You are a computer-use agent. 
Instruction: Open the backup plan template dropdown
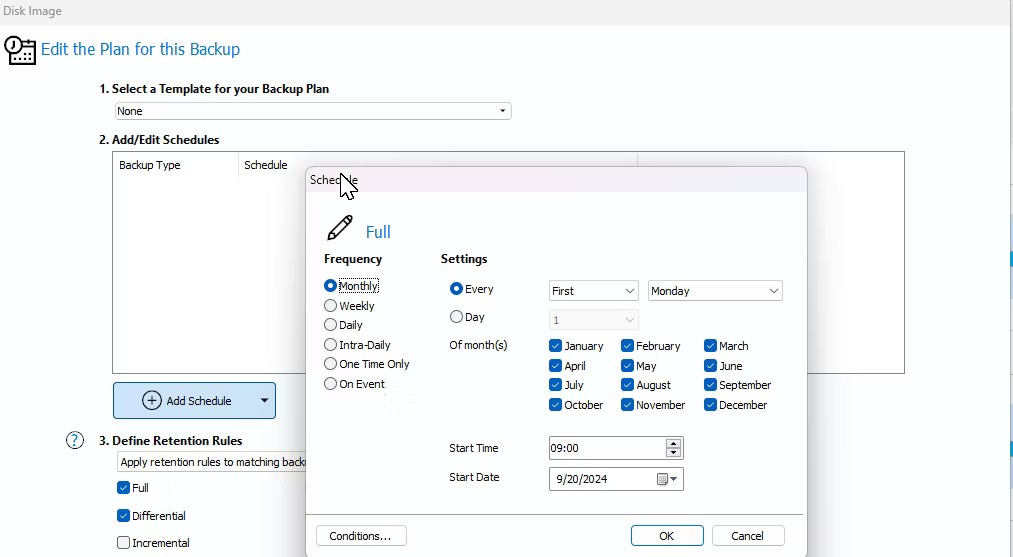click(x=312, y=111)
